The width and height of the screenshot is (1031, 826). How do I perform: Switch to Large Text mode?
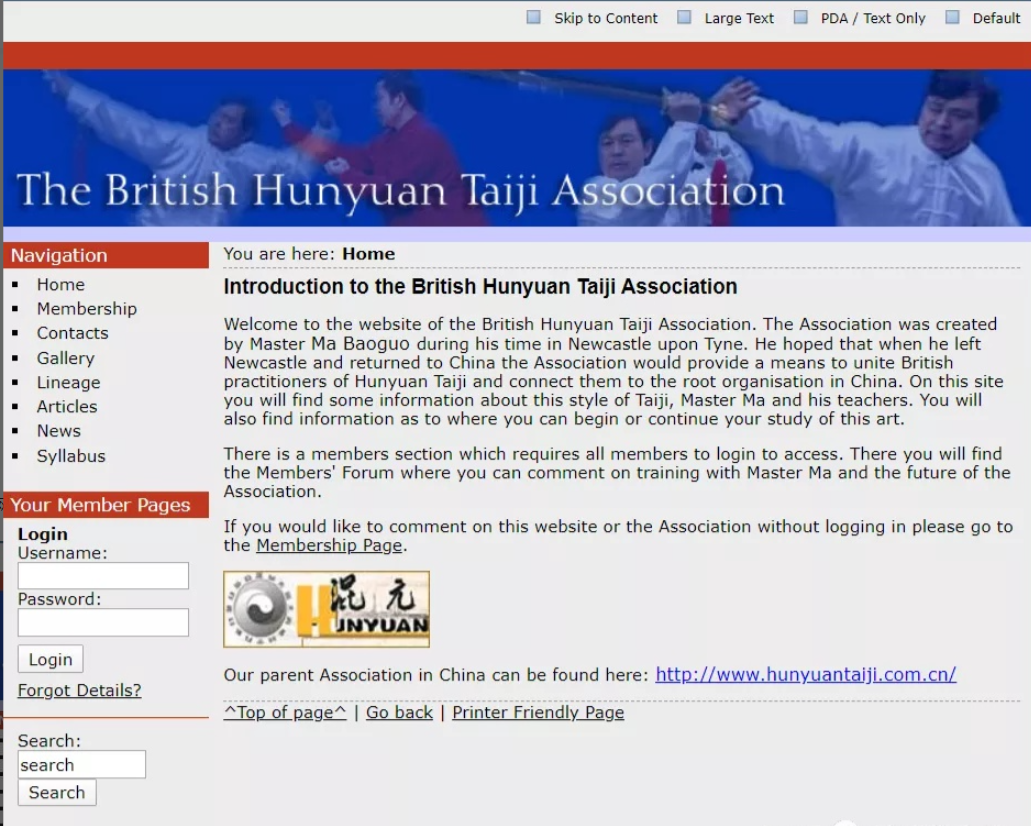tap(739, 18)
